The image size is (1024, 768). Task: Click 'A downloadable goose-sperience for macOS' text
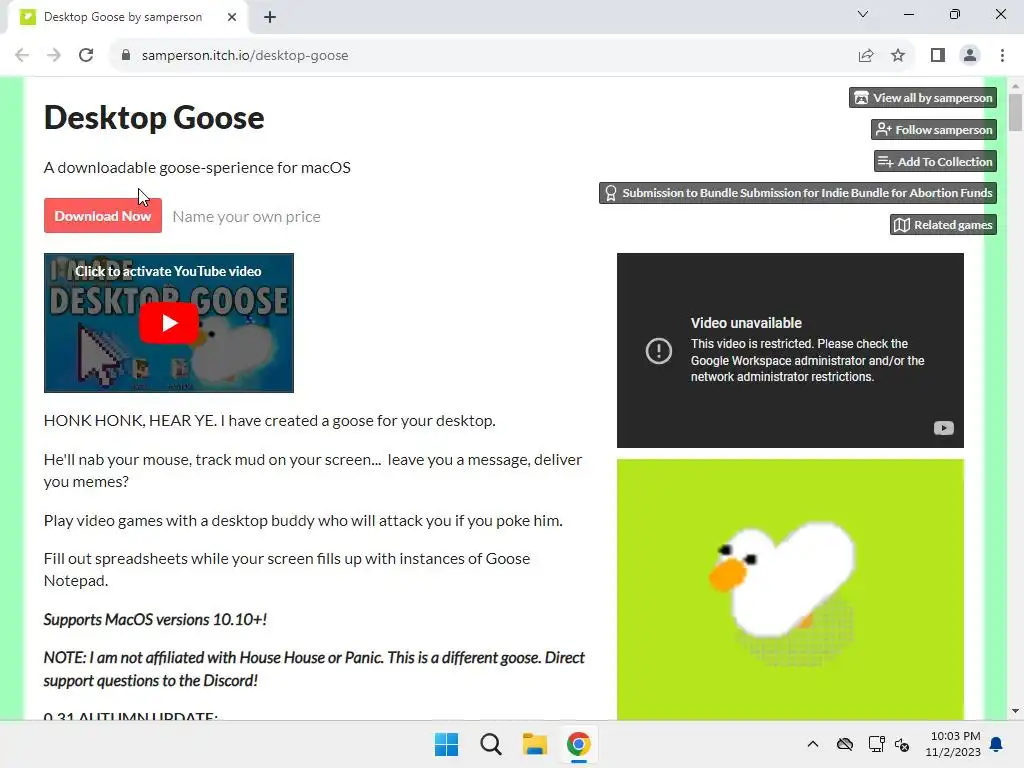197,168
